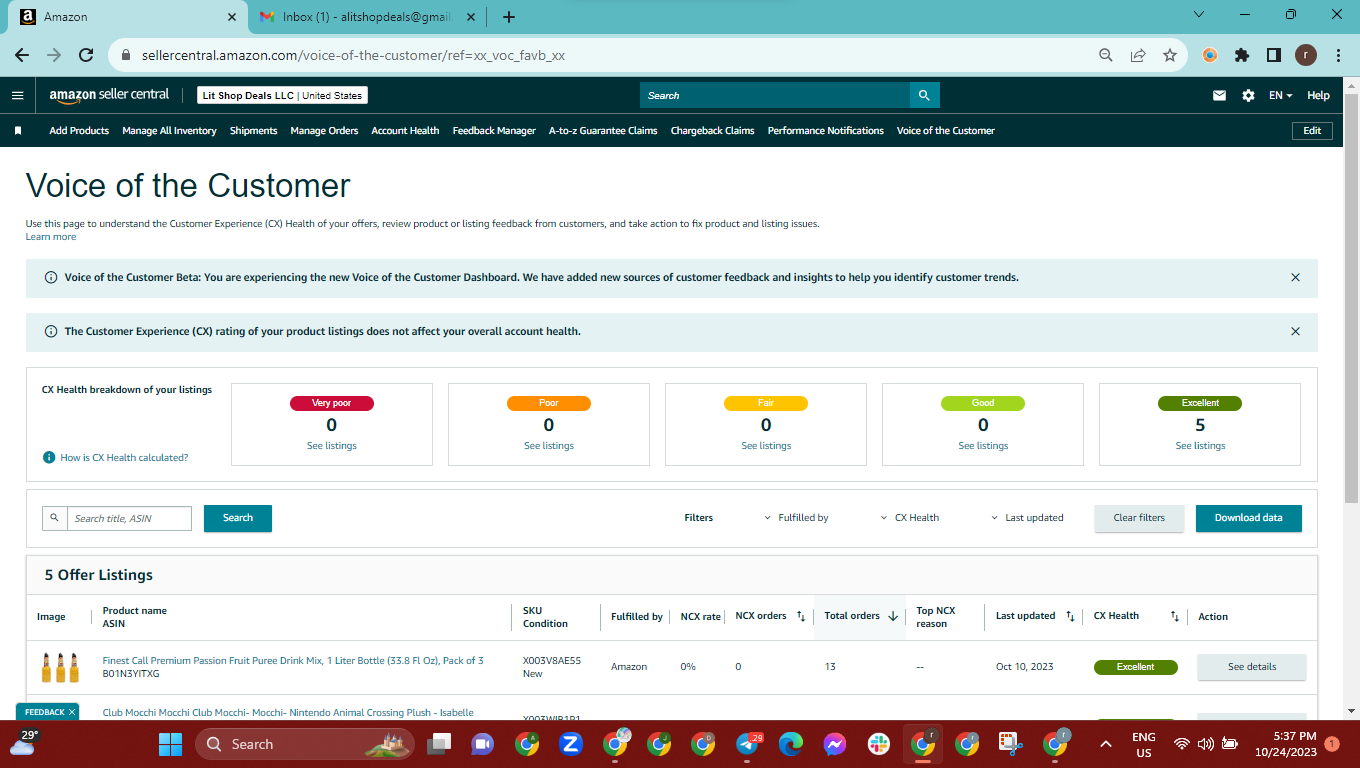Reload the page with the refresh icon
Screen dimensions: 1360x768
(x=86, y=56)
